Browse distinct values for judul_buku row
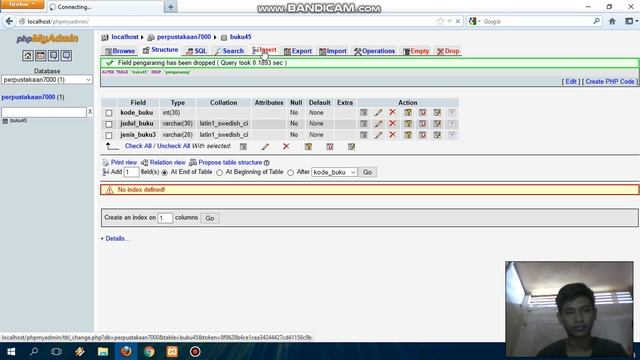This screenshot has height=360, width=640. click(364, 124)
